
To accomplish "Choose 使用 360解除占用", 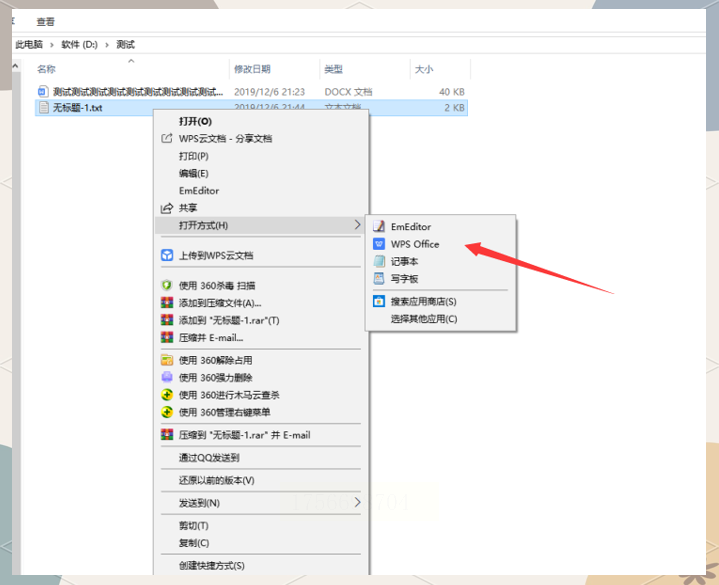I will click(216, 360).
